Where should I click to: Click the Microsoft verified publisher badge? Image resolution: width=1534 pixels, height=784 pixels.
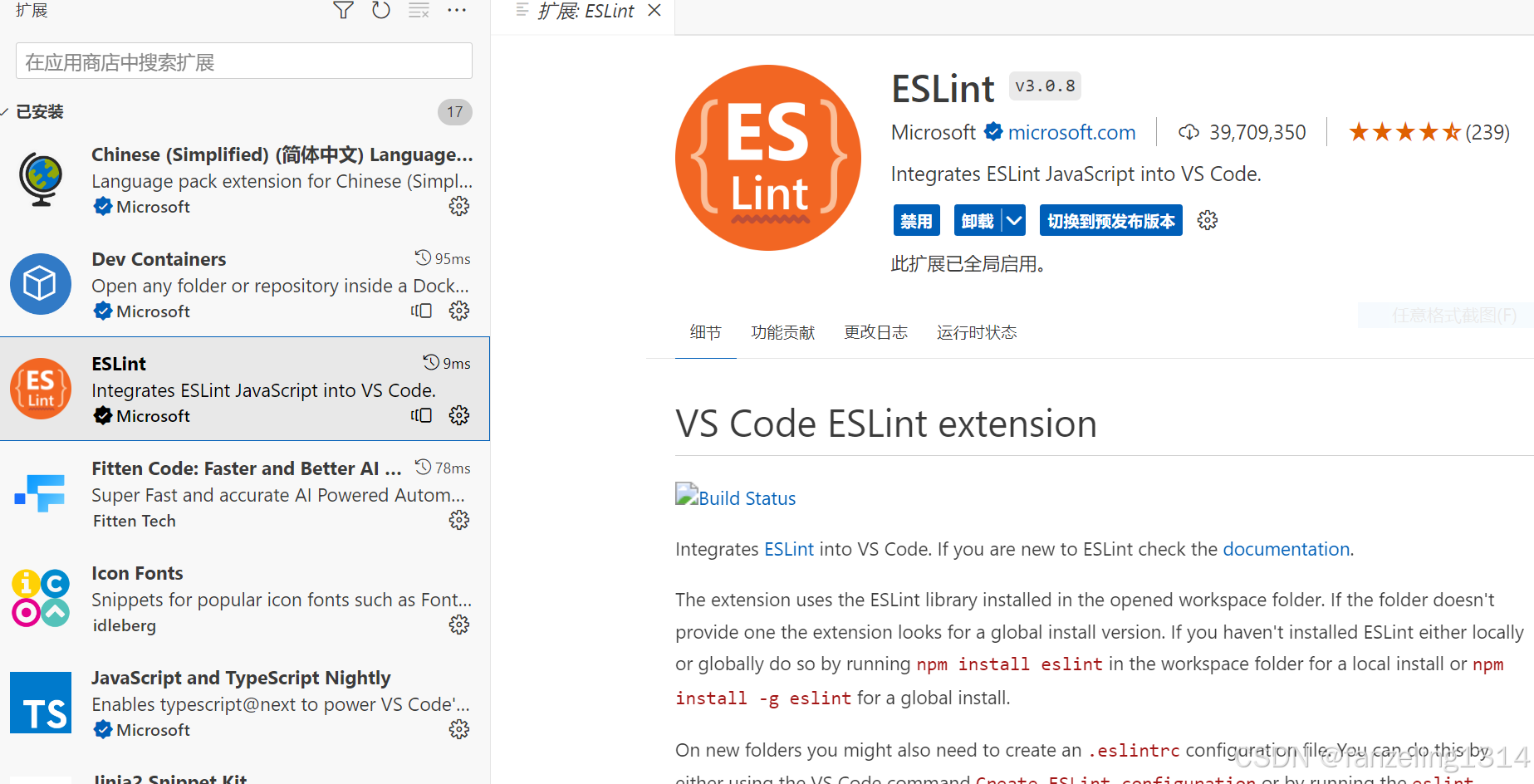(993, 131)
